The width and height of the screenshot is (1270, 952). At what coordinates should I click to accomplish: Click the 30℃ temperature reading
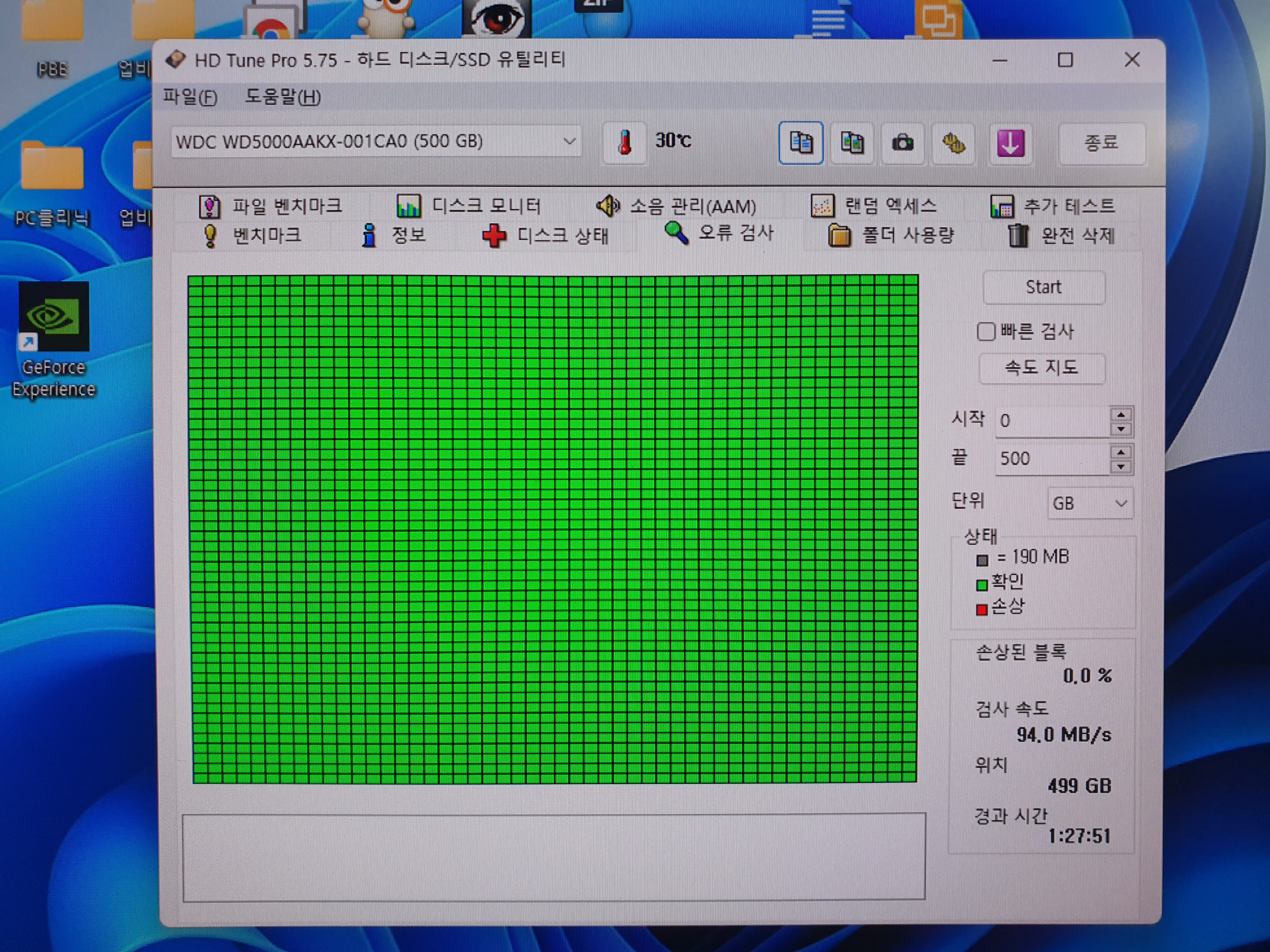coord(673,141)
